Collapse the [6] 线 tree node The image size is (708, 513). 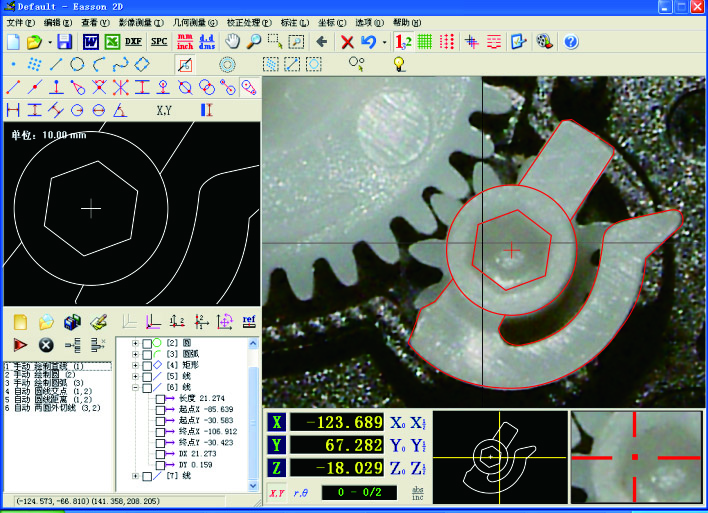(x=135, y=387)
